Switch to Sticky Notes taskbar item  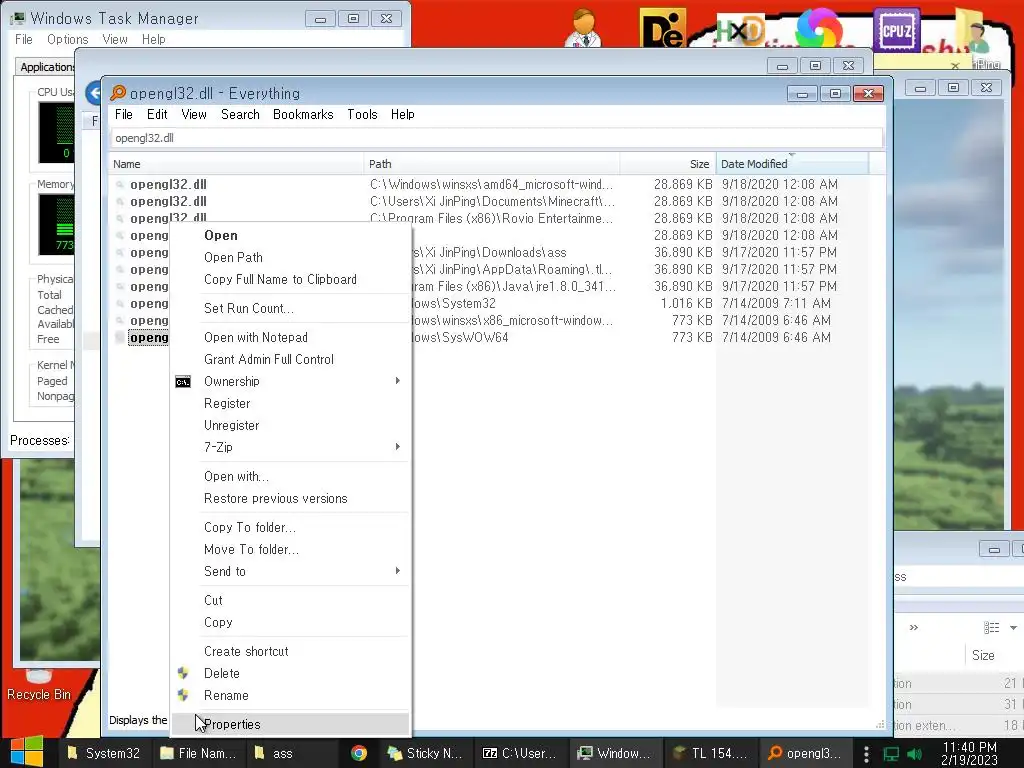tap(424, 753)
